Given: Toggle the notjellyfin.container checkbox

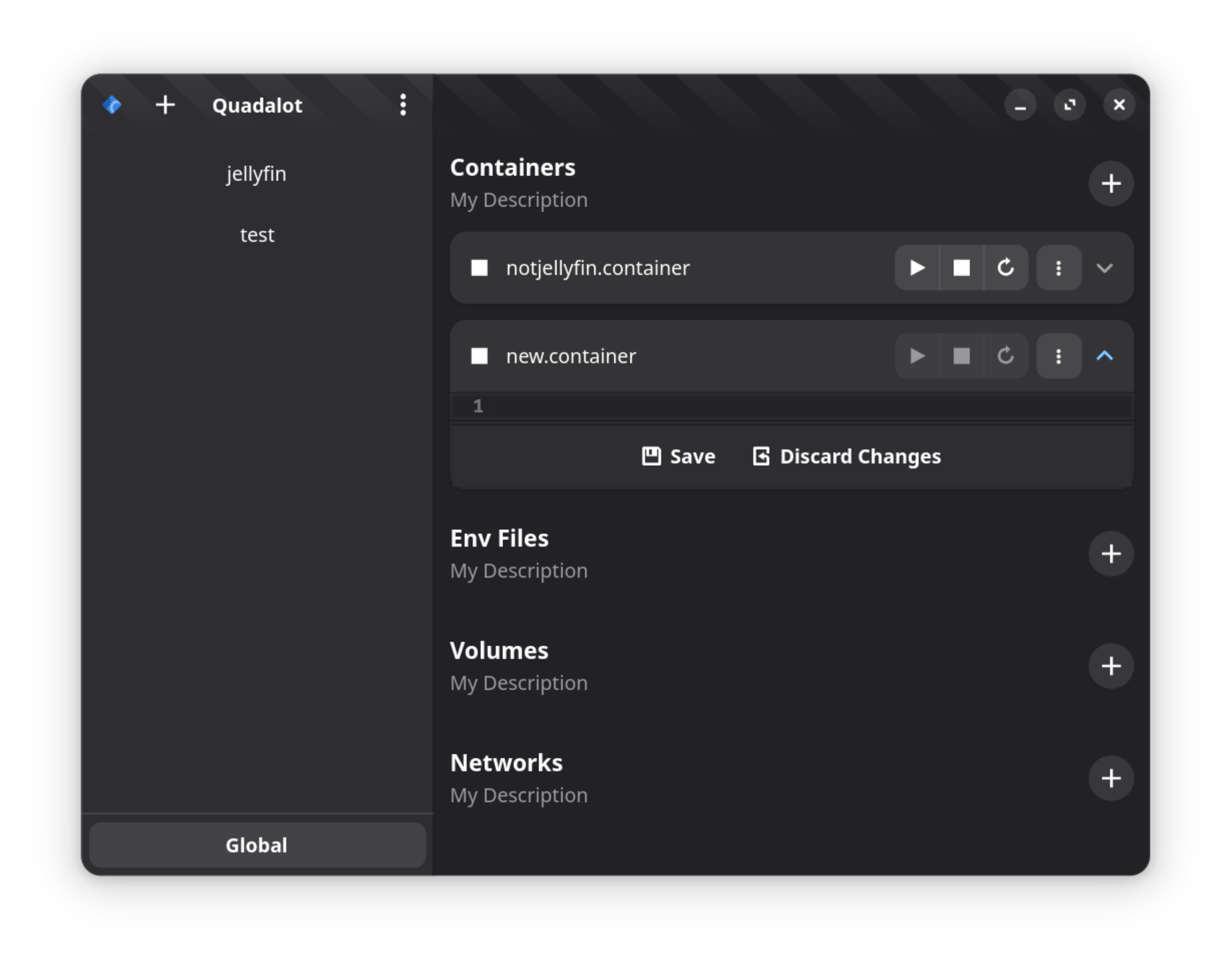Looking at the screenshot, I should click(x=479, y=268).
